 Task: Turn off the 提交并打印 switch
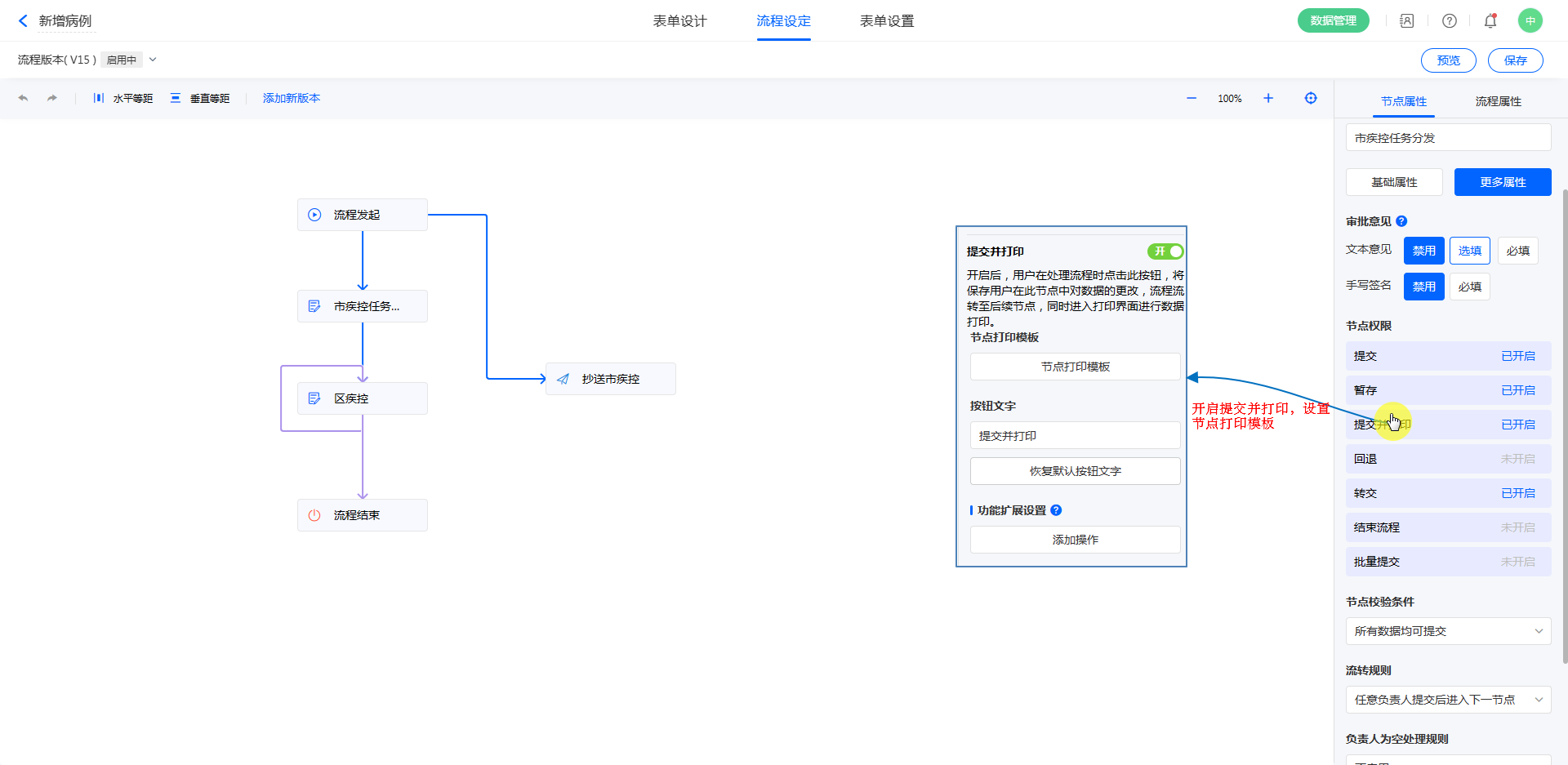(1165, 251)
